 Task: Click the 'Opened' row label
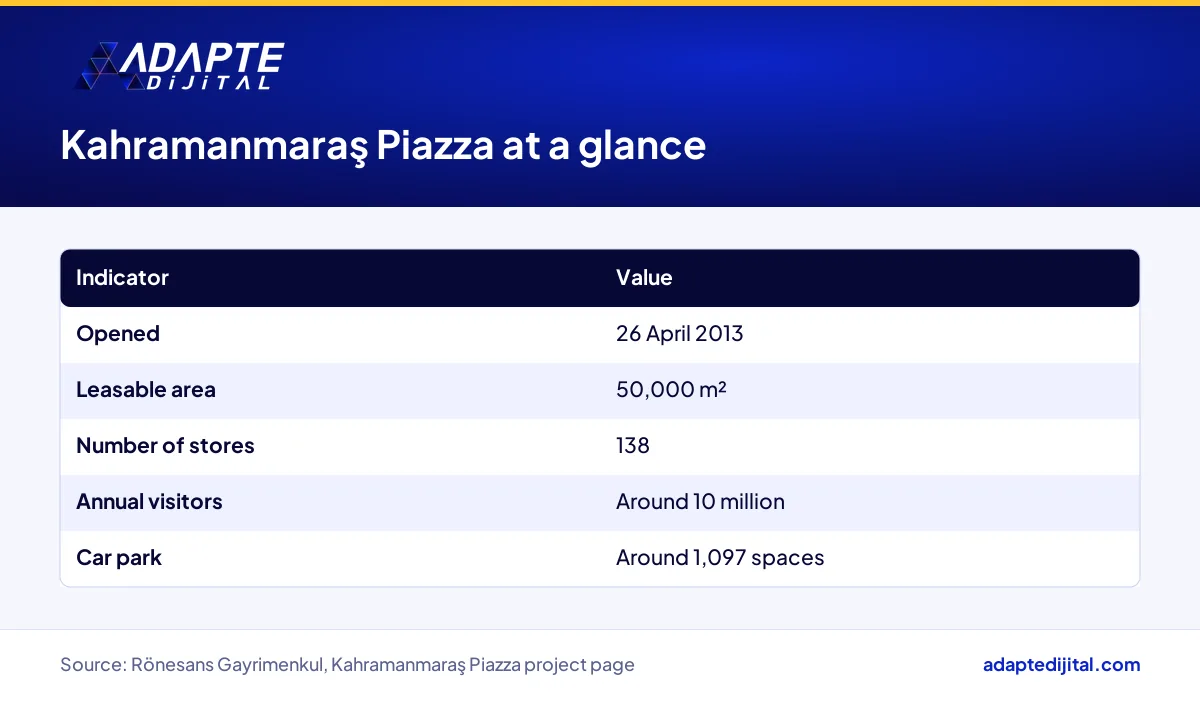tap(118, 334)
